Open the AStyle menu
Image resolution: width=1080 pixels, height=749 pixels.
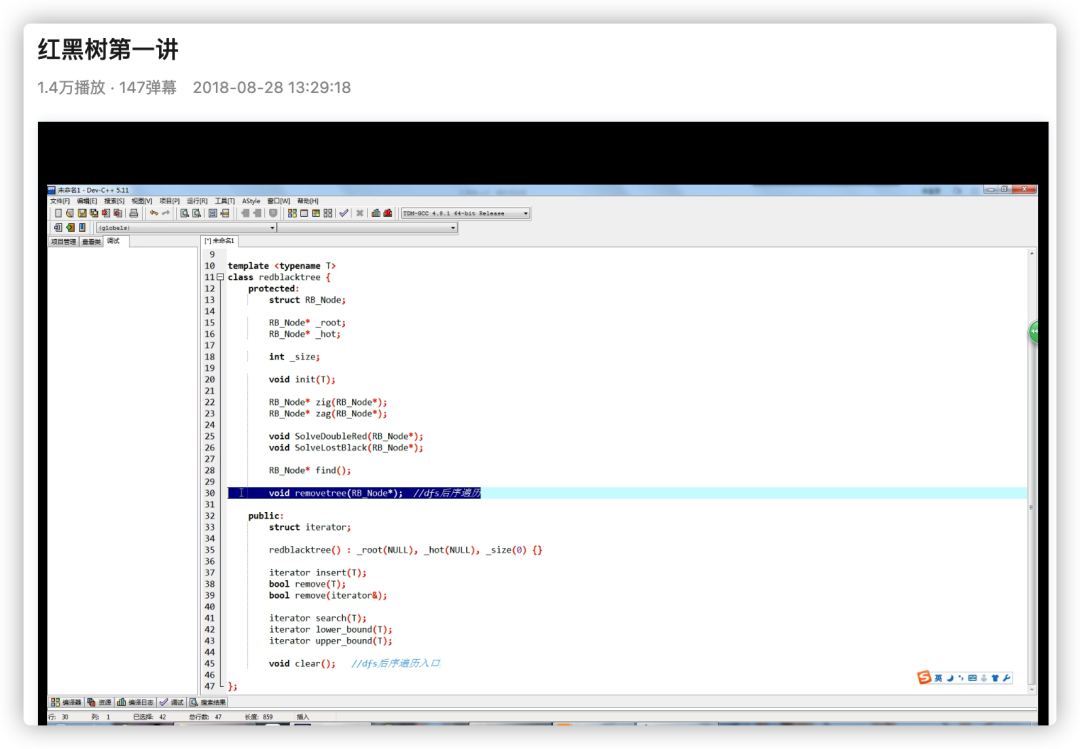pos(251,201)
